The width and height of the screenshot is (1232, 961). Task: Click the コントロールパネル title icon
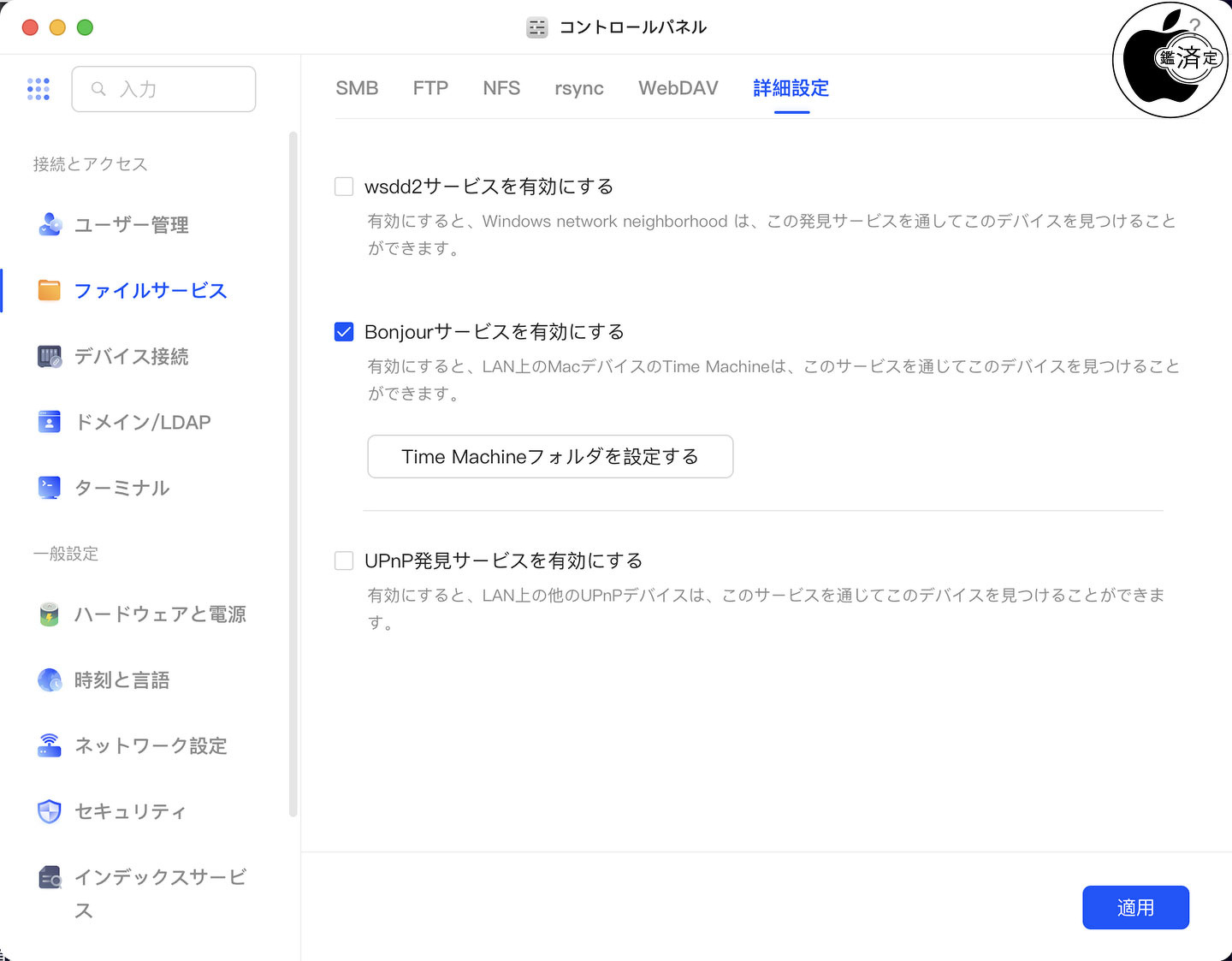point(537,27)
